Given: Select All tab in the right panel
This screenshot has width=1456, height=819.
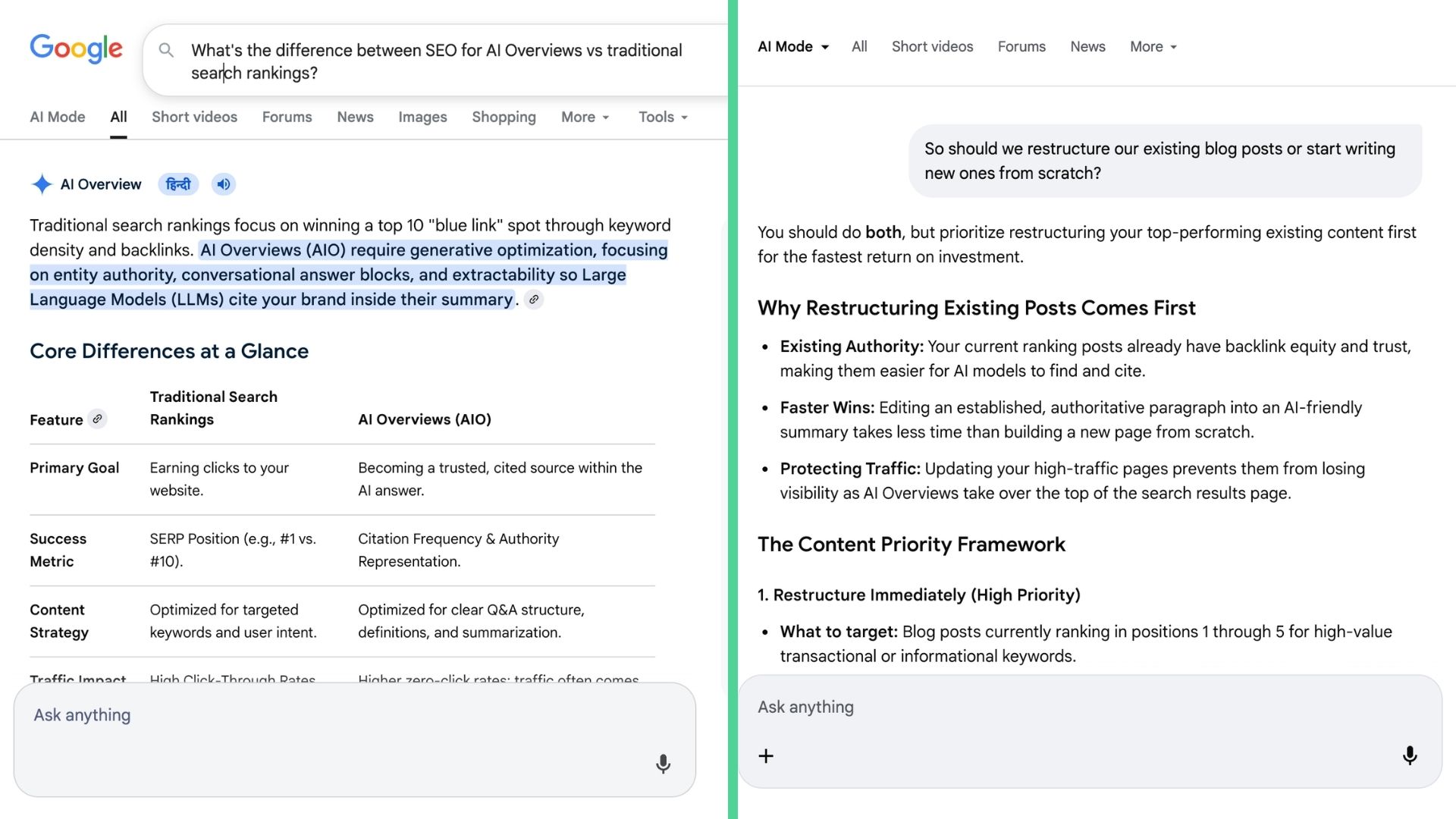Looking at the screenshot, I should 859,46.
